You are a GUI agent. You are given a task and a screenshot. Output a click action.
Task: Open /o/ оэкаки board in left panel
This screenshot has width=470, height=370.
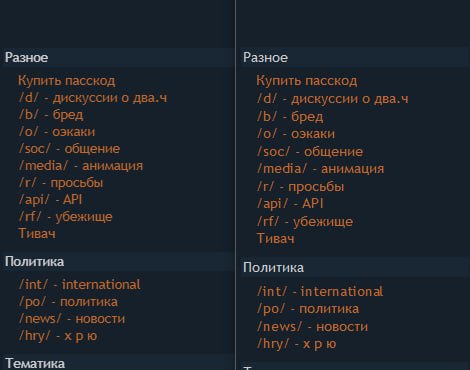coord(57,132)
